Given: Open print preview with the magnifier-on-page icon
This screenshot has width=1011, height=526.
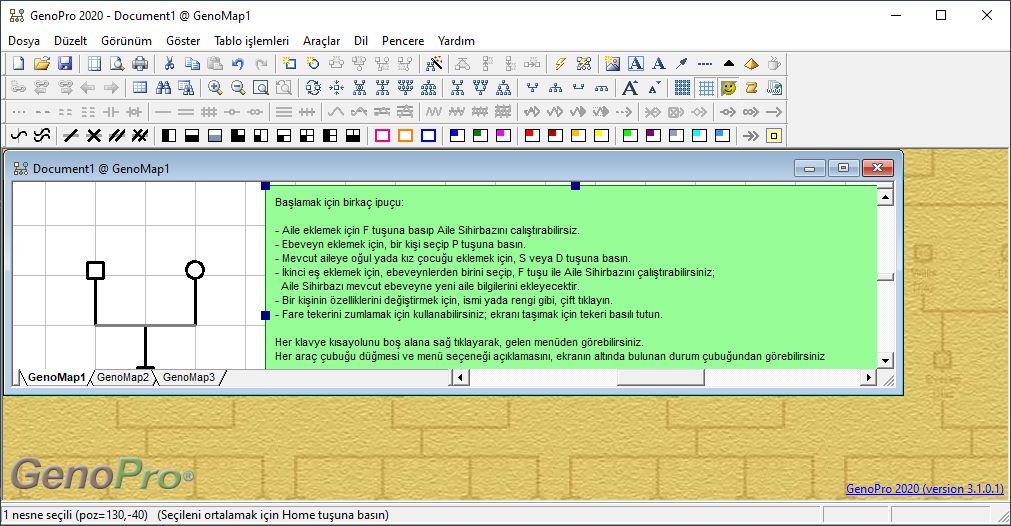Looking at the screenshot, I should 117,63.
